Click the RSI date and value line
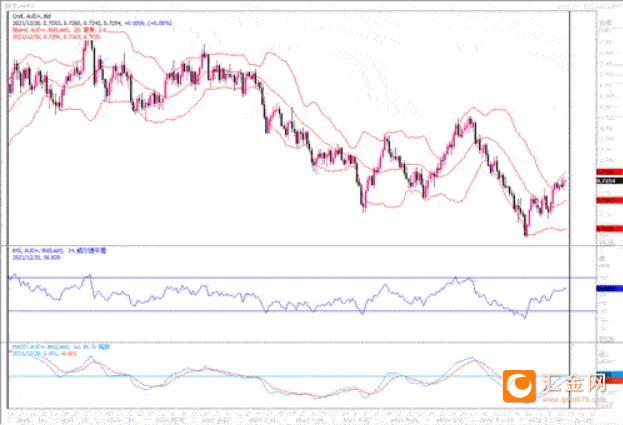 [x=36, y=257]
